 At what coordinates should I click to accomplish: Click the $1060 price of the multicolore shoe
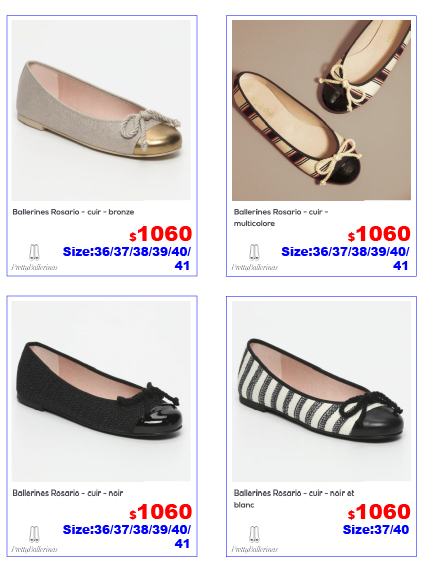pos(379,234)
